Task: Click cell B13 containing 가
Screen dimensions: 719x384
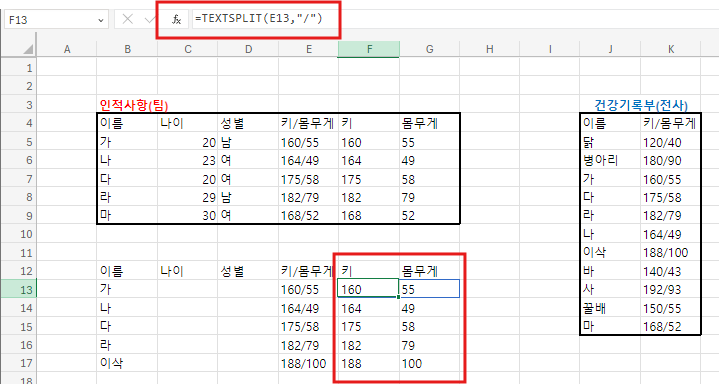Action: click(x=127, y=289)
